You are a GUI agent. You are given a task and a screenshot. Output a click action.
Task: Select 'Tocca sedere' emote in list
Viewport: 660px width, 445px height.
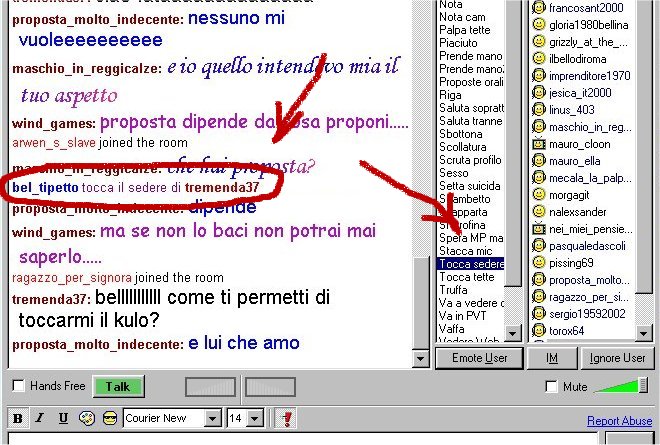[471, 264]
